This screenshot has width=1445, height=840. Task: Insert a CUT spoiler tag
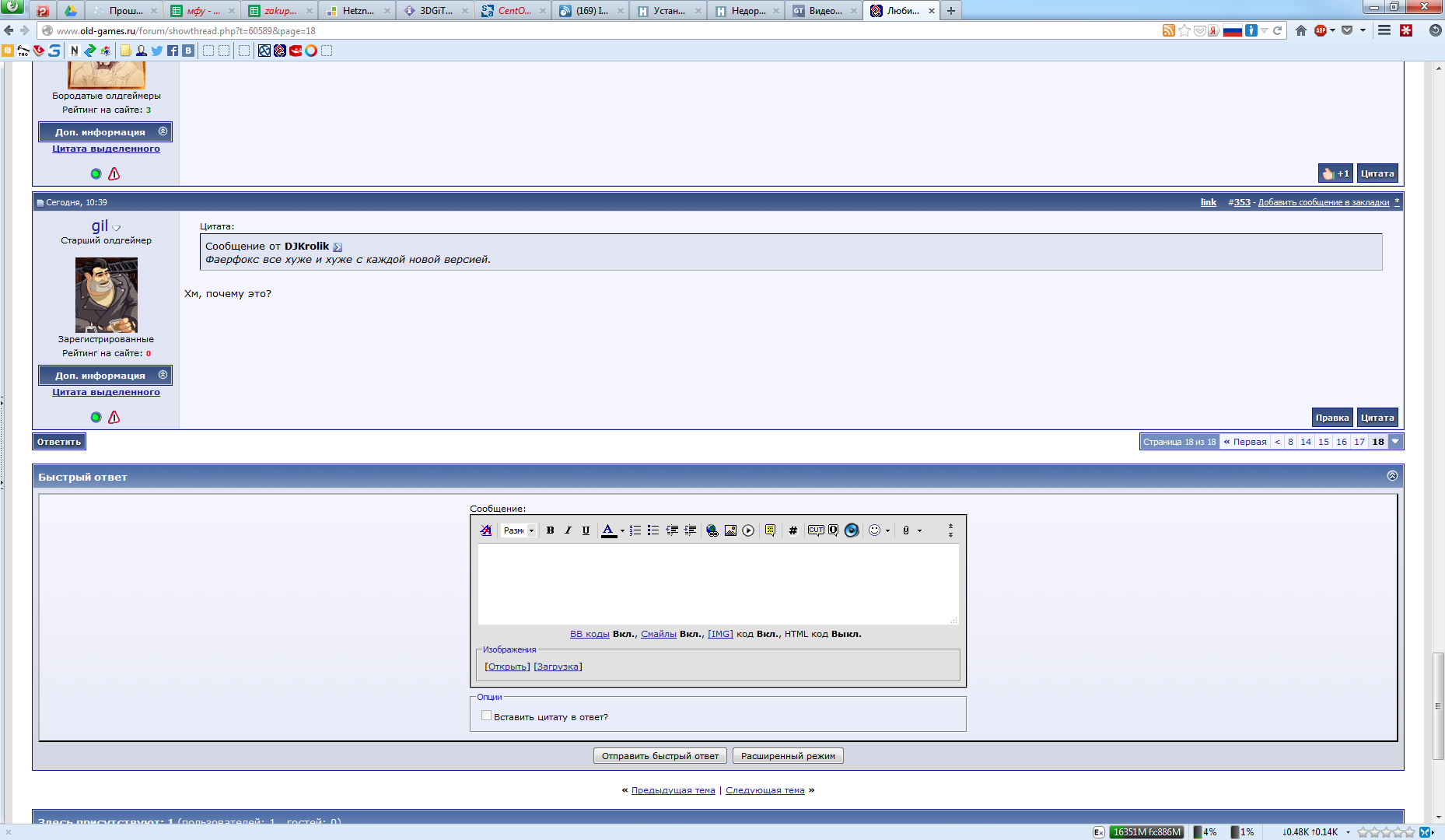816,530
